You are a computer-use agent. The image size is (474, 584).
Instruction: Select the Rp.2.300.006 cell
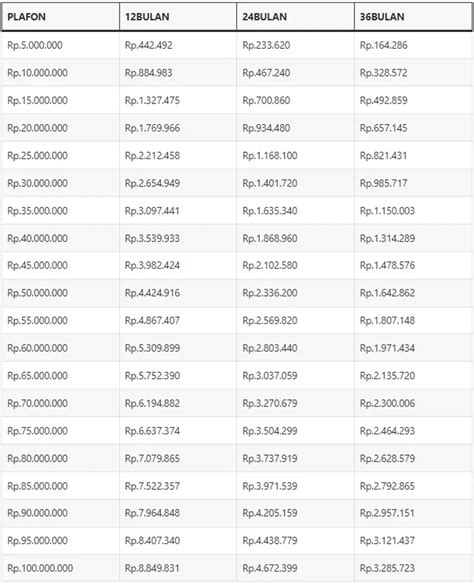click(413, 403)
